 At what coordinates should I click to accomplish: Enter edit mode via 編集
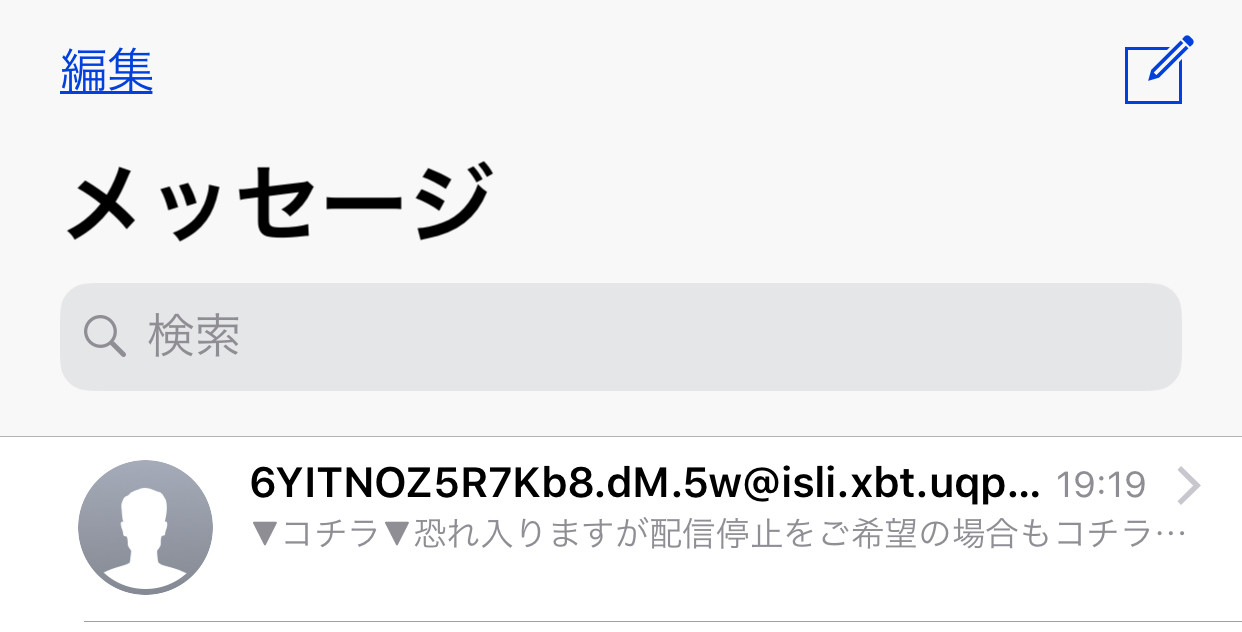(x=106, y=71)
